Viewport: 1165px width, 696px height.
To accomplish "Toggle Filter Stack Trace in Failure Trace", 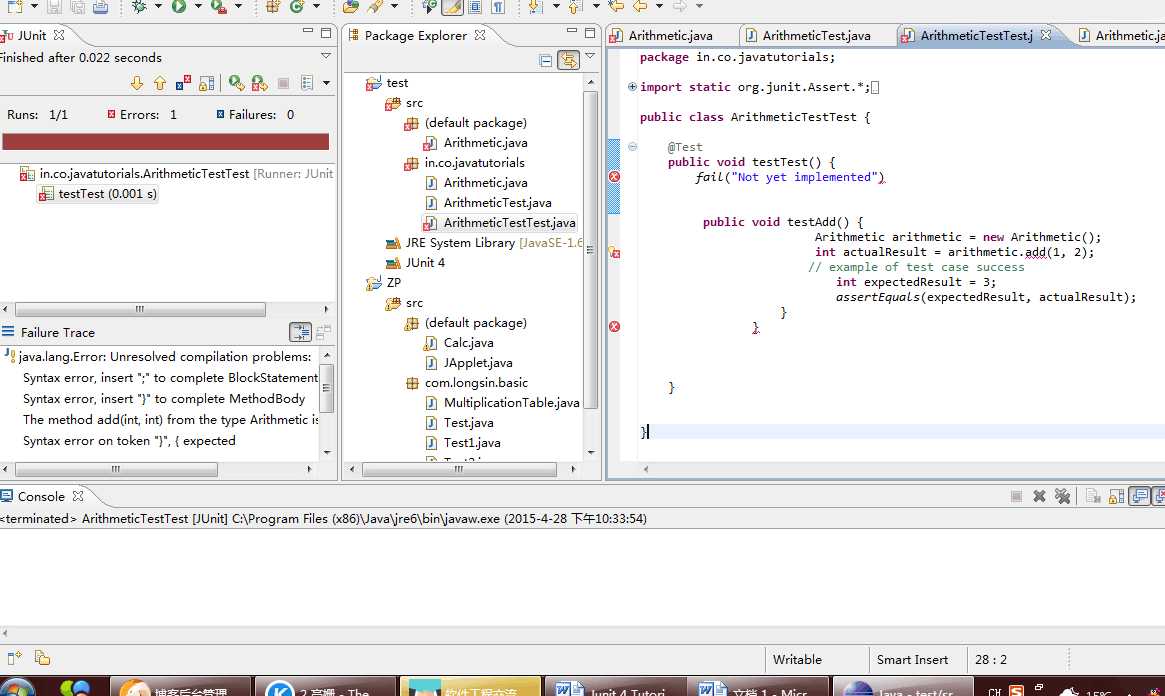I will pyautogui.click(x=300, y=332).
